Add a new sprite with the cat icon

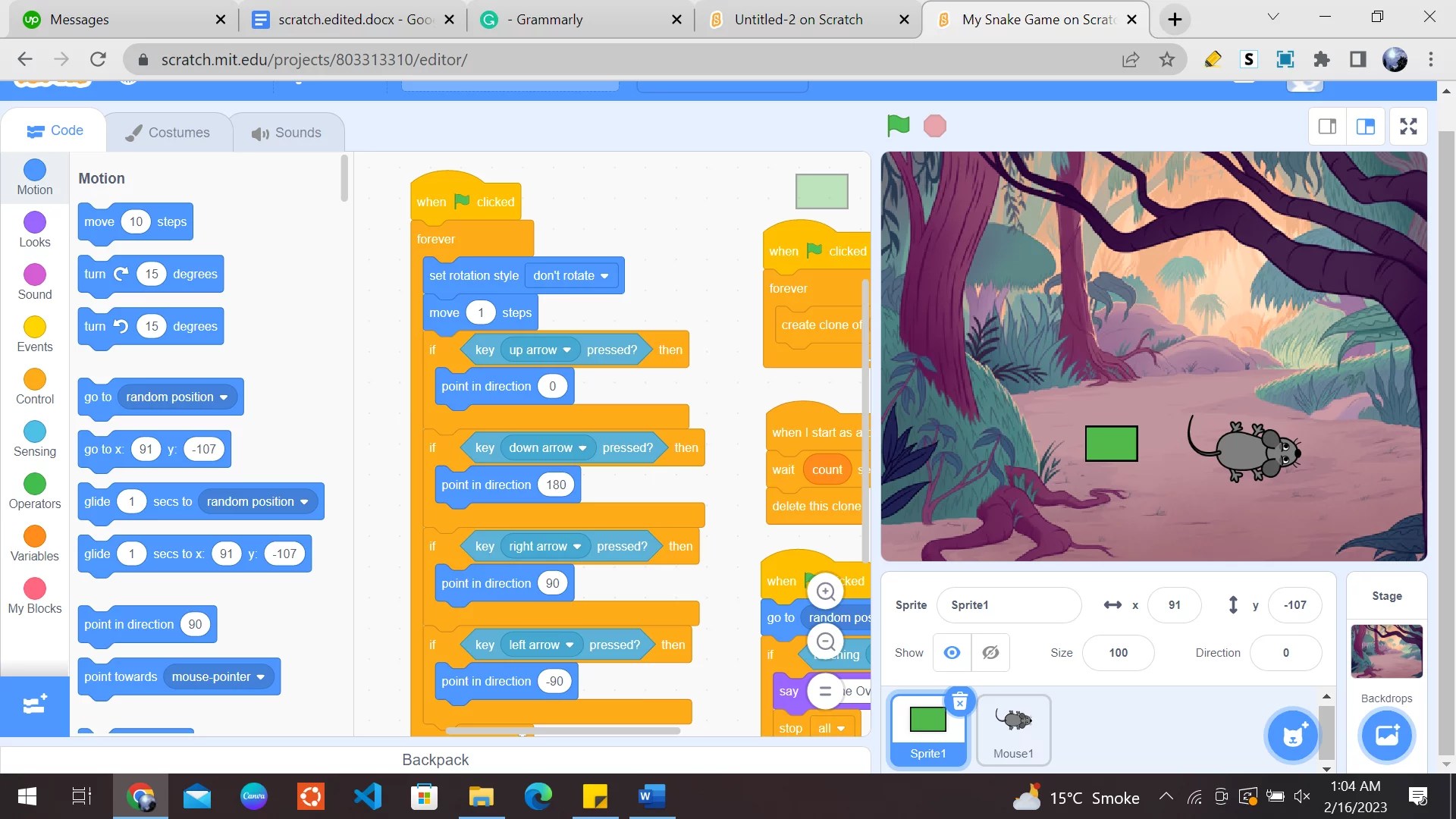1291,735
